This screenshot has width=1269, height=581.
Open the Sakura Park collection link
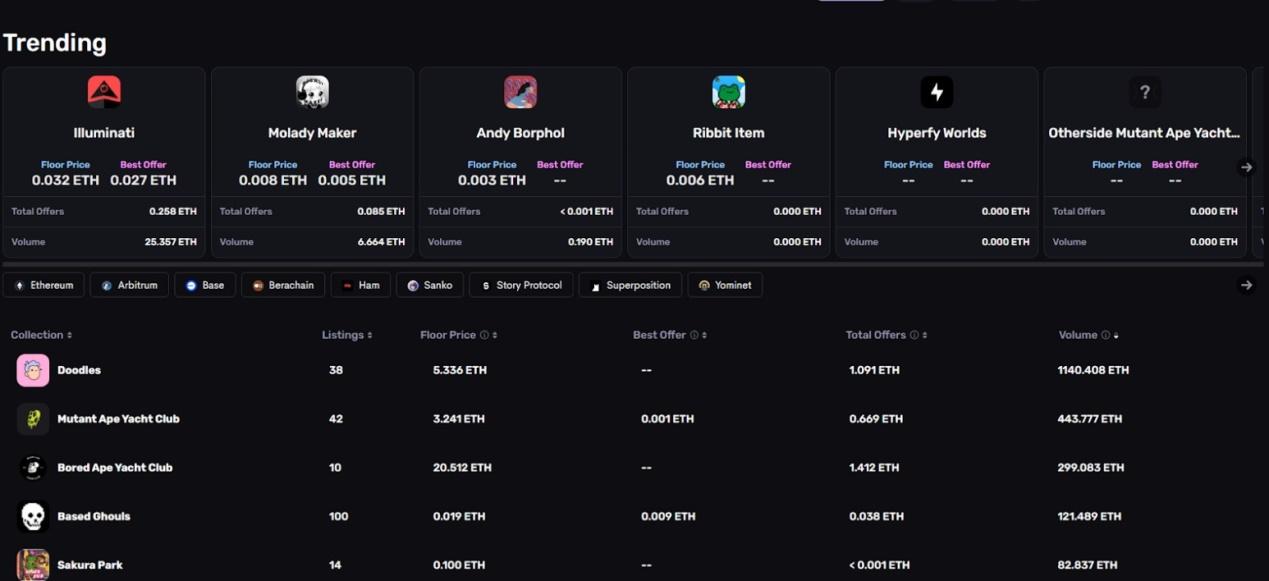pos(90,565)
